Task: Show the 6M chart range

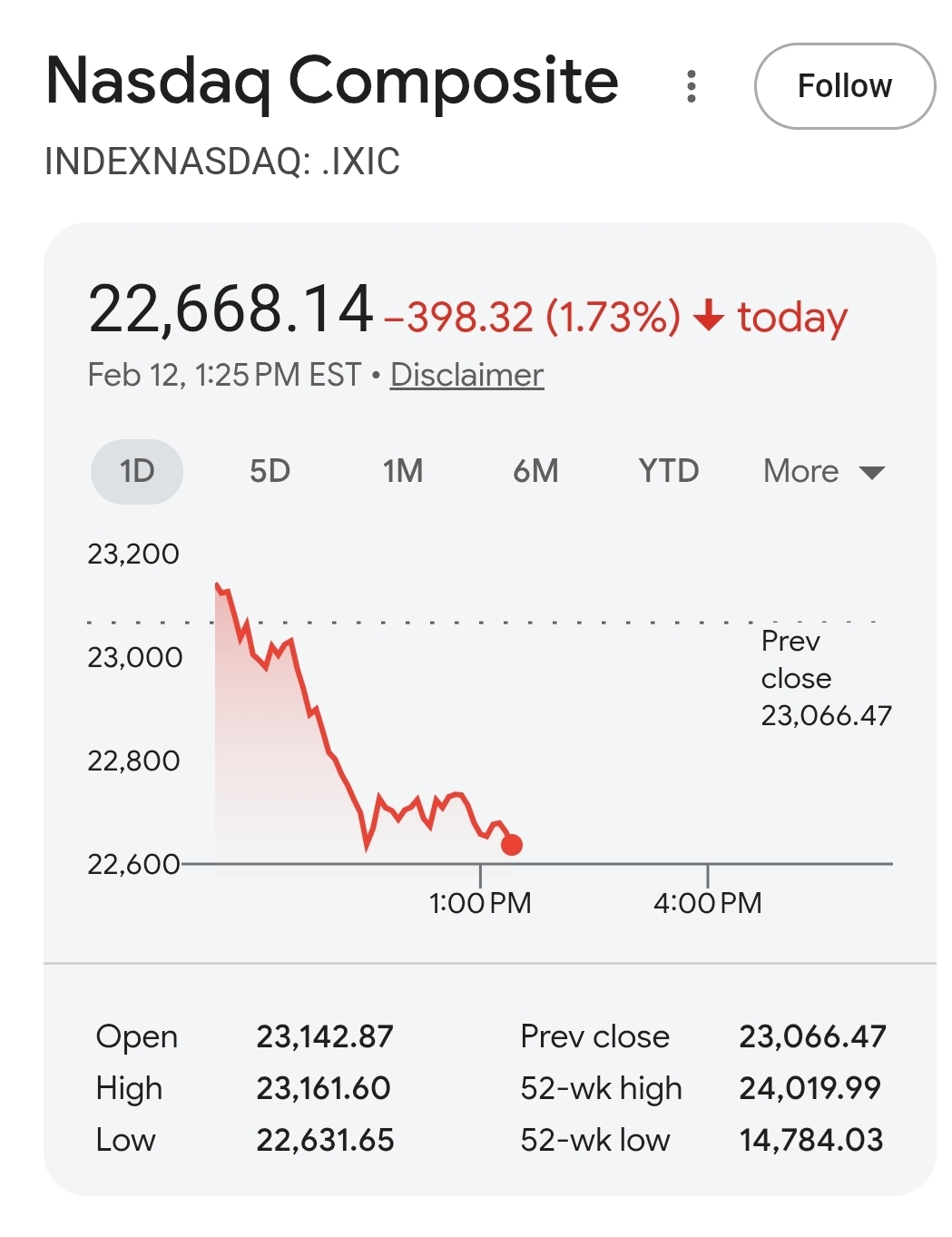Action: point(535,471)
